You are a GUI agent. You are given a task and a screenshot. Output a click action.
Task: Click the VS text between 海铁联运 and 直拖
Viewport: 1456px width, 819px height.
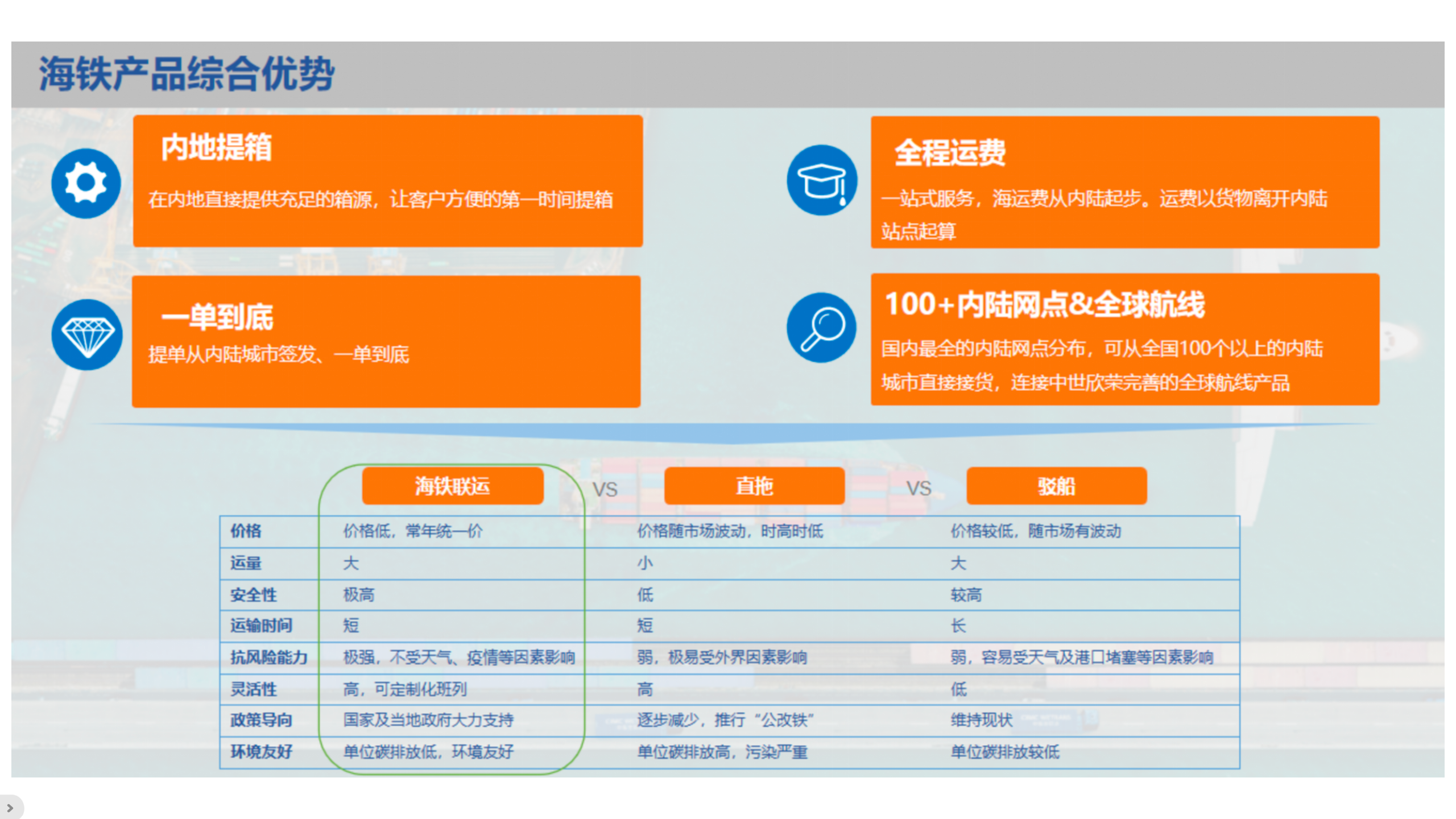point(605,489)
